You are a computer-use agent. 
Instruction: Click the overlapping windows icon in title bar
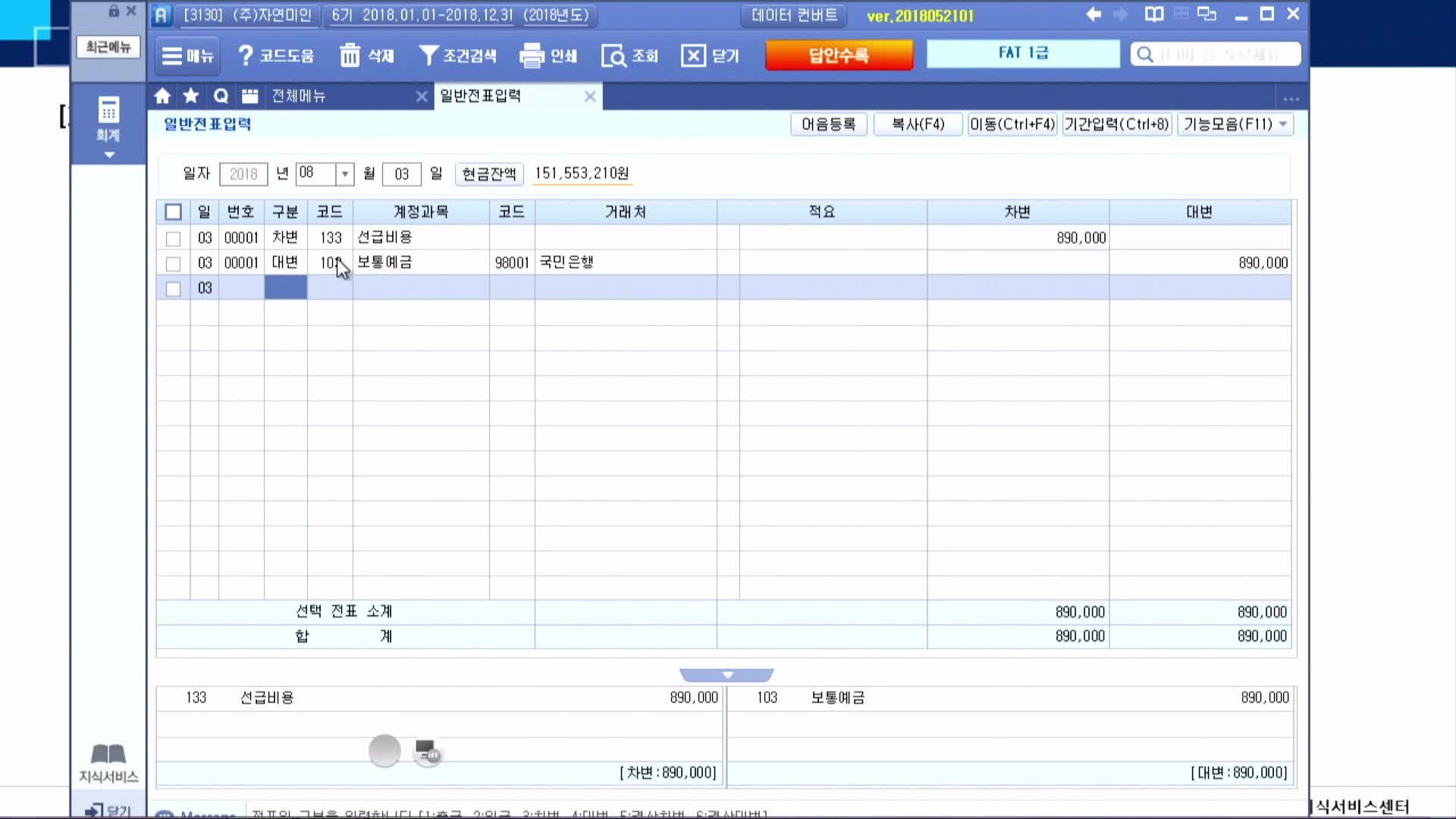click(1207, 14)
